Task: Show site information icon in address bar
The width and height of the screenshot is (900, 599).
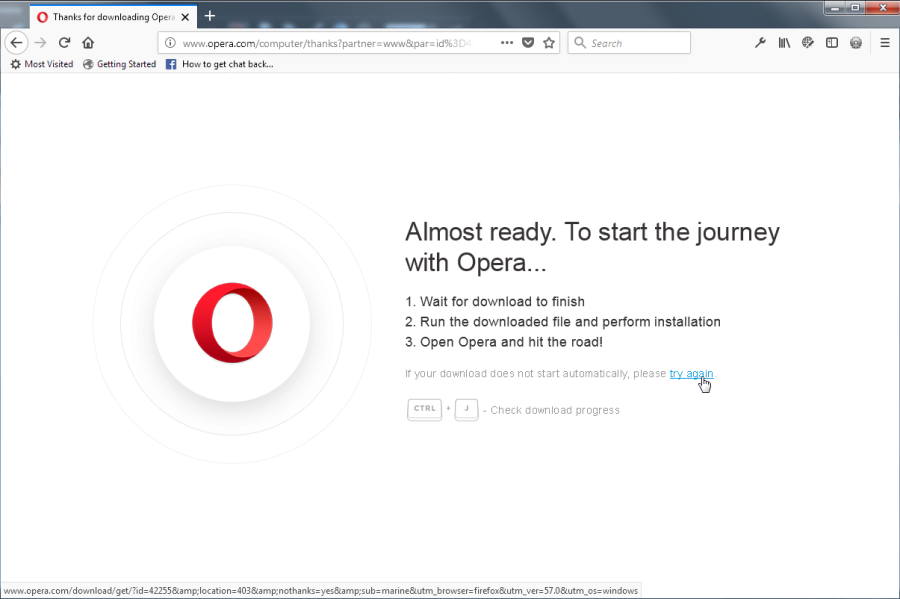Action: tap(170, 43)
